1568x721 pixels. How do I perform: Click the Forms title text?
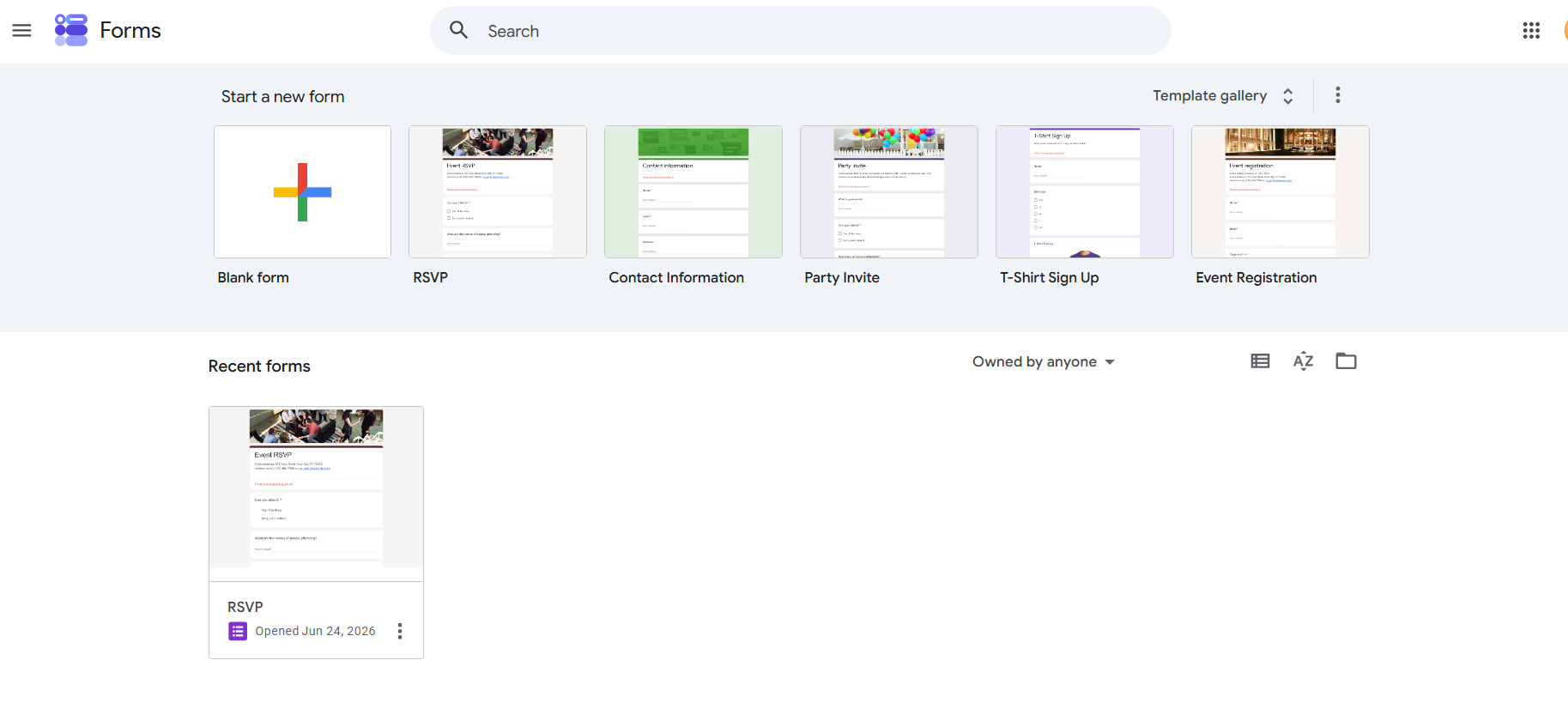click(130, 31)
